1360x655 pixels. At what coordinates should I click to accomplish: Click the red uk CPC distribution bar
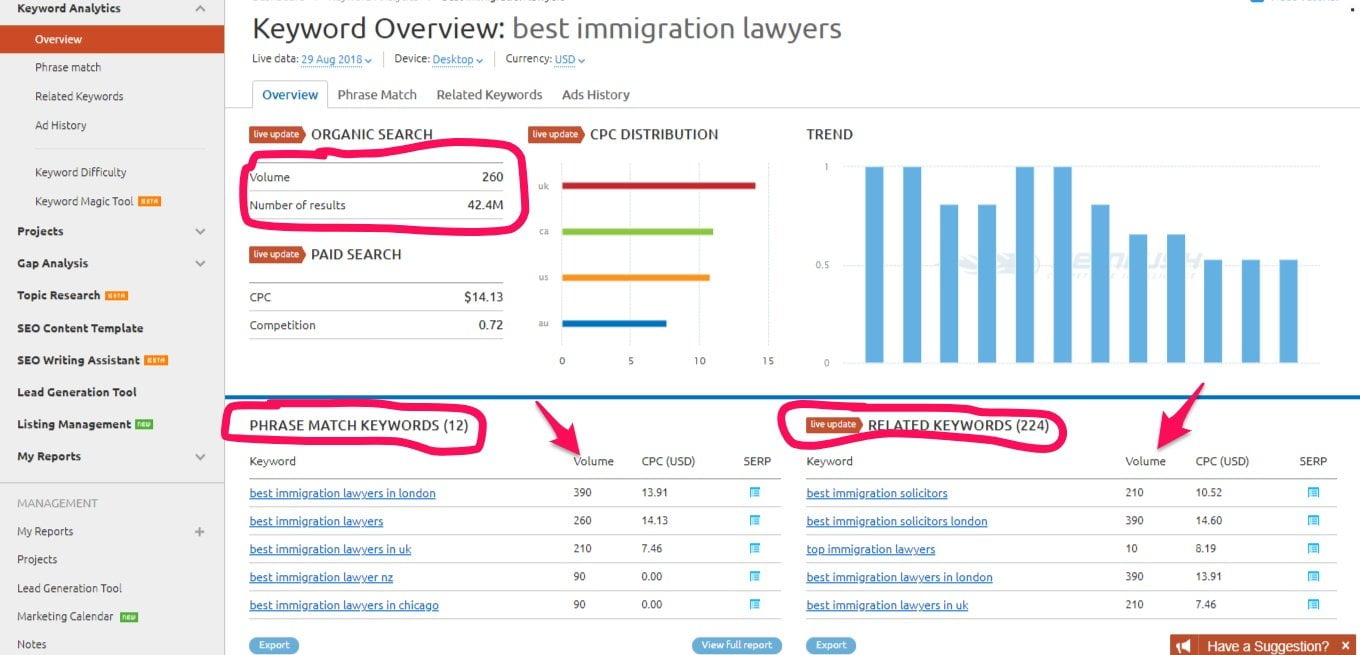[x=658, y=185]
